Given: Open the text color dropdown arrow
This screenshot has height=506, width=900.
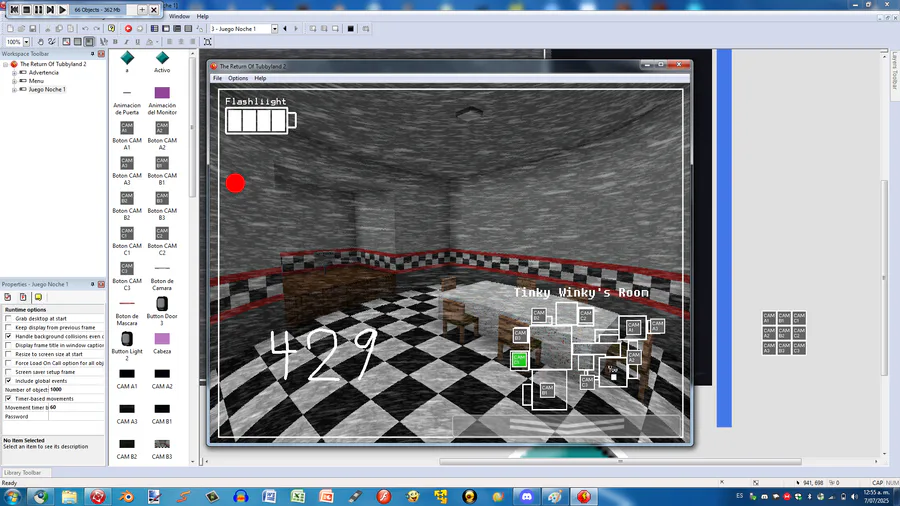Looking at the screenshot, I should [x=157, y=42].
